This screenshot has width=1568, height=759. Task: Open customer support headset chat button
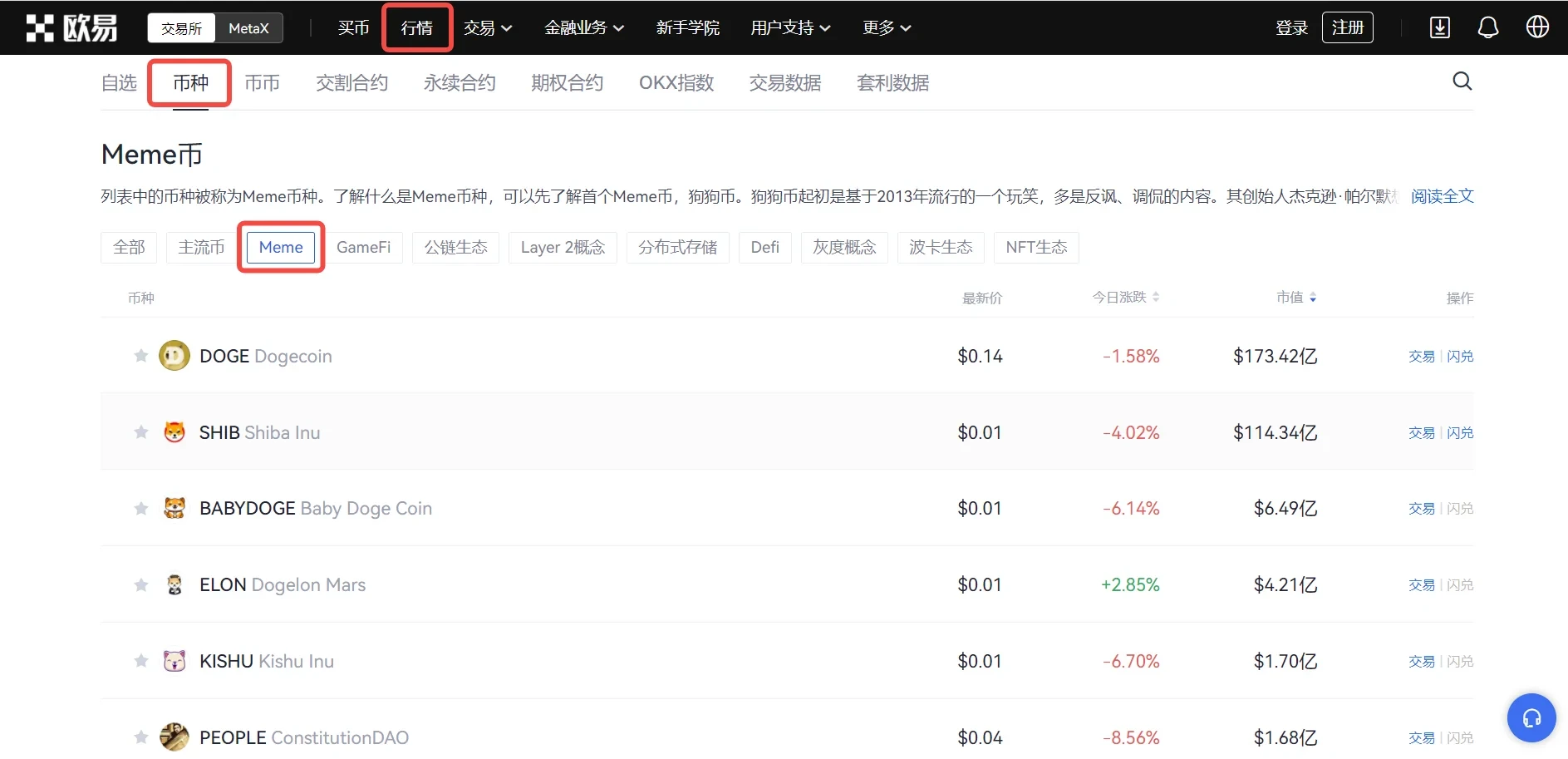click(x=1531, y=717)
